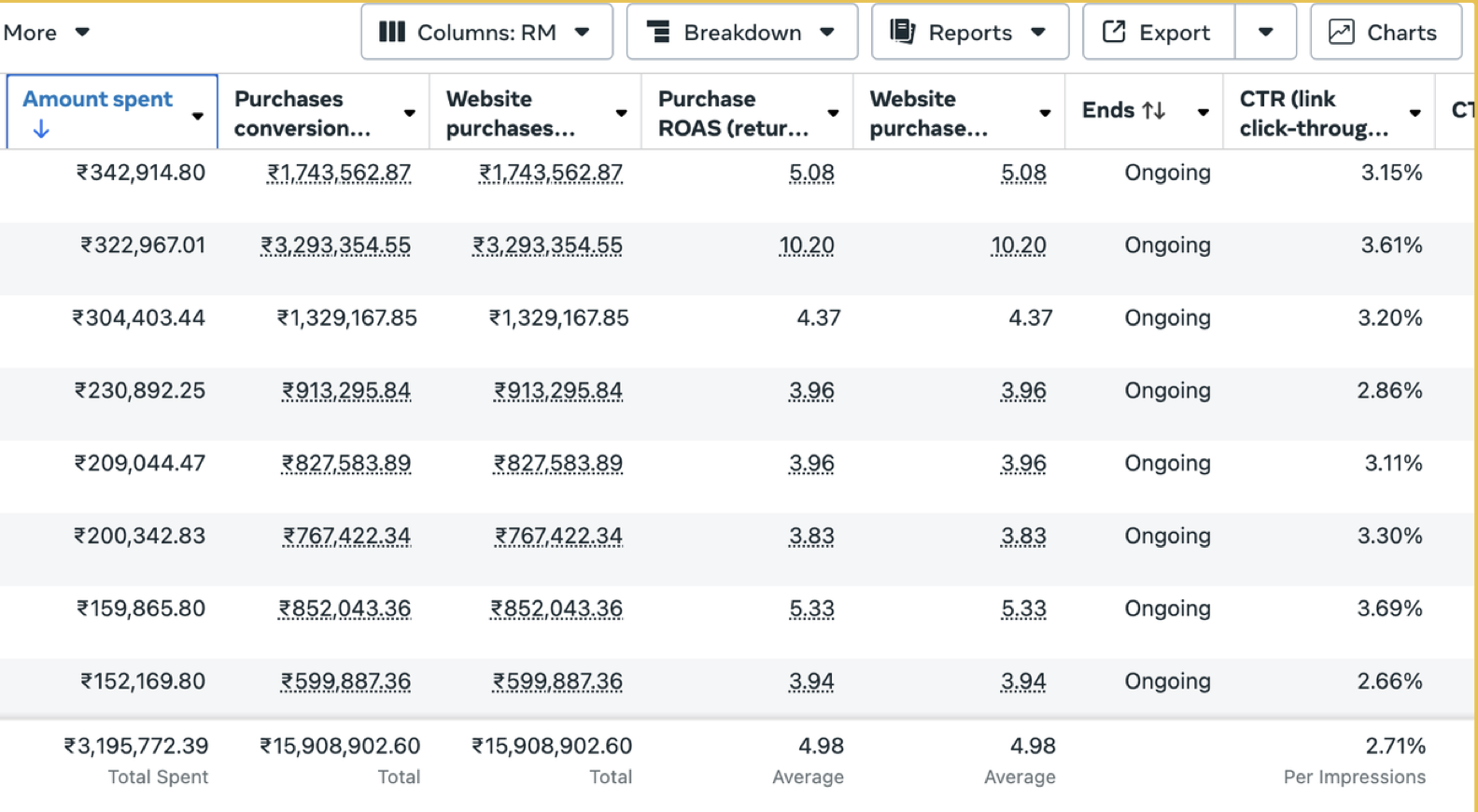Open the More dropdown menu
1478x812 pixels.
click(x=47, y=33)
